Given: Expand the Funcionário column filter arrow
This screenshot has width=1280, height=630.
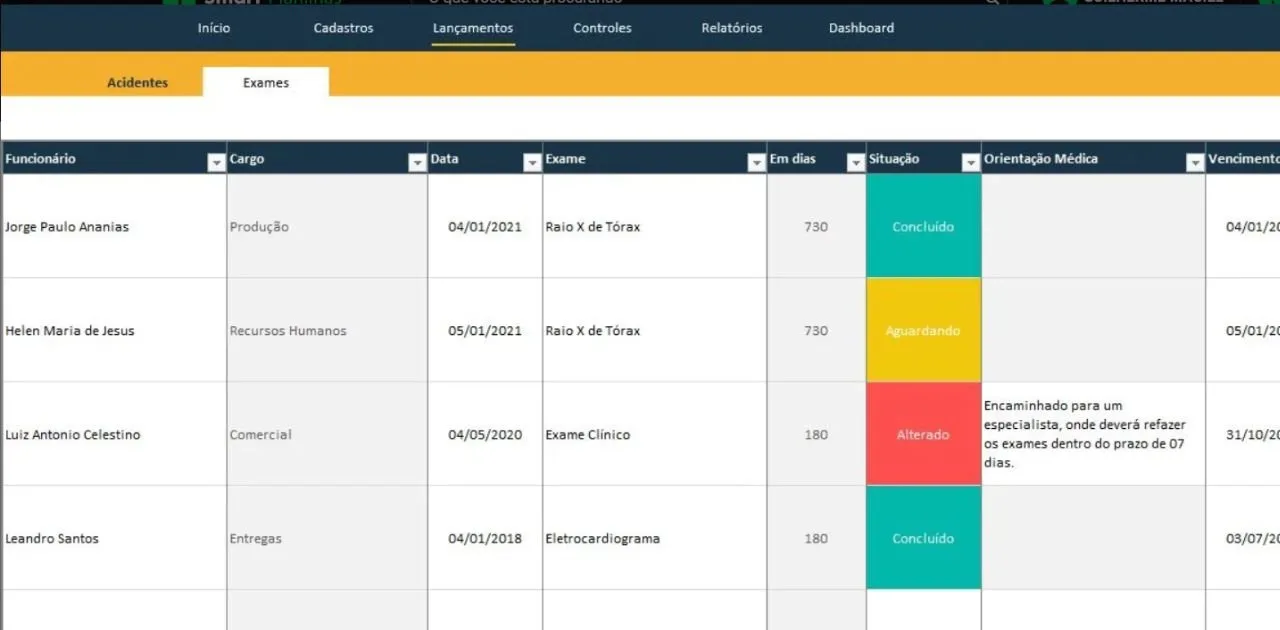Looking at the screenshot, I should pos(216,163).
